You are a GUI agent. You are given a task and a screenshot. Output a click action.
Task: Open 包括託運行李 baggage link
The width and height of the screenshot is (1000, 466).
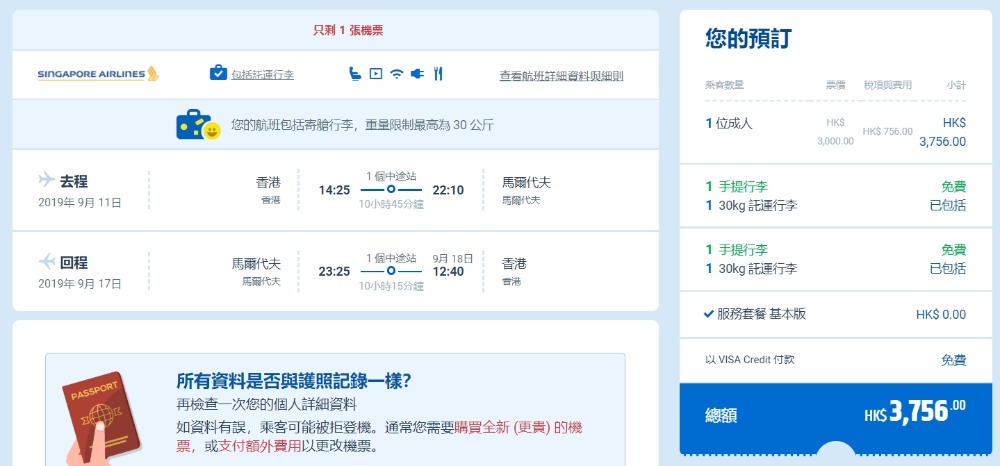pos(262,75)
